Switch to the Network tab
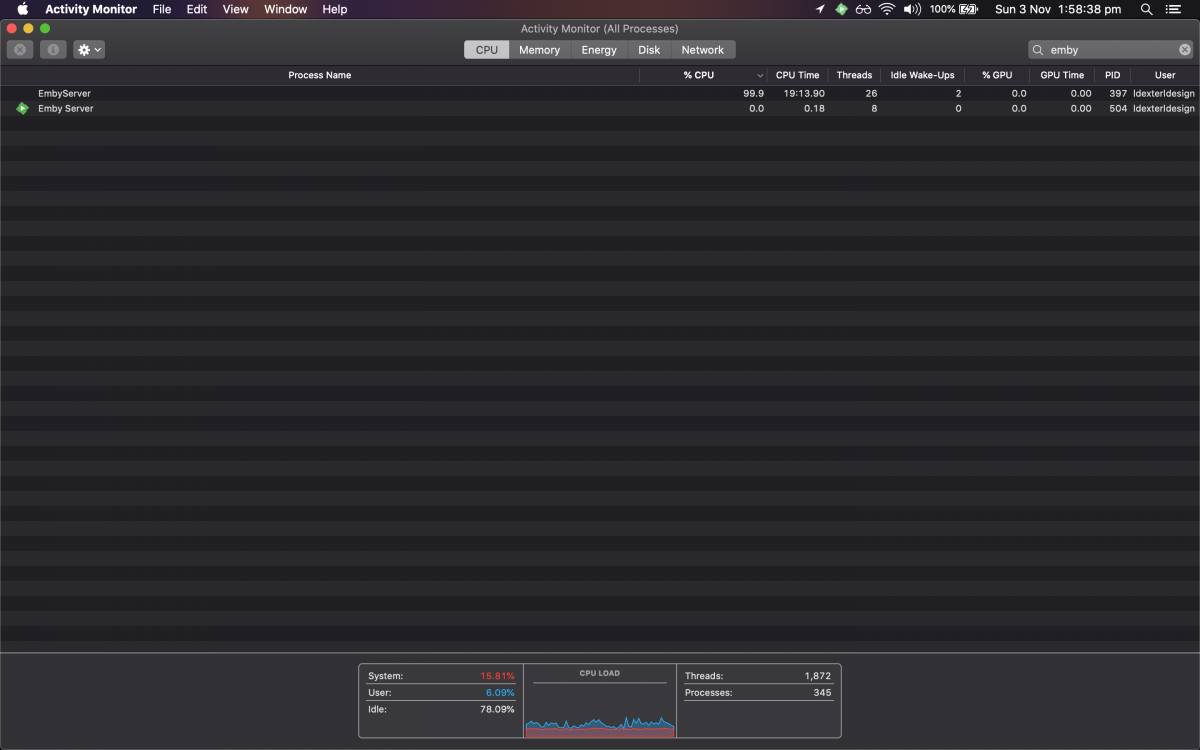Screen dimensions: 1200x750 (703, 50)
